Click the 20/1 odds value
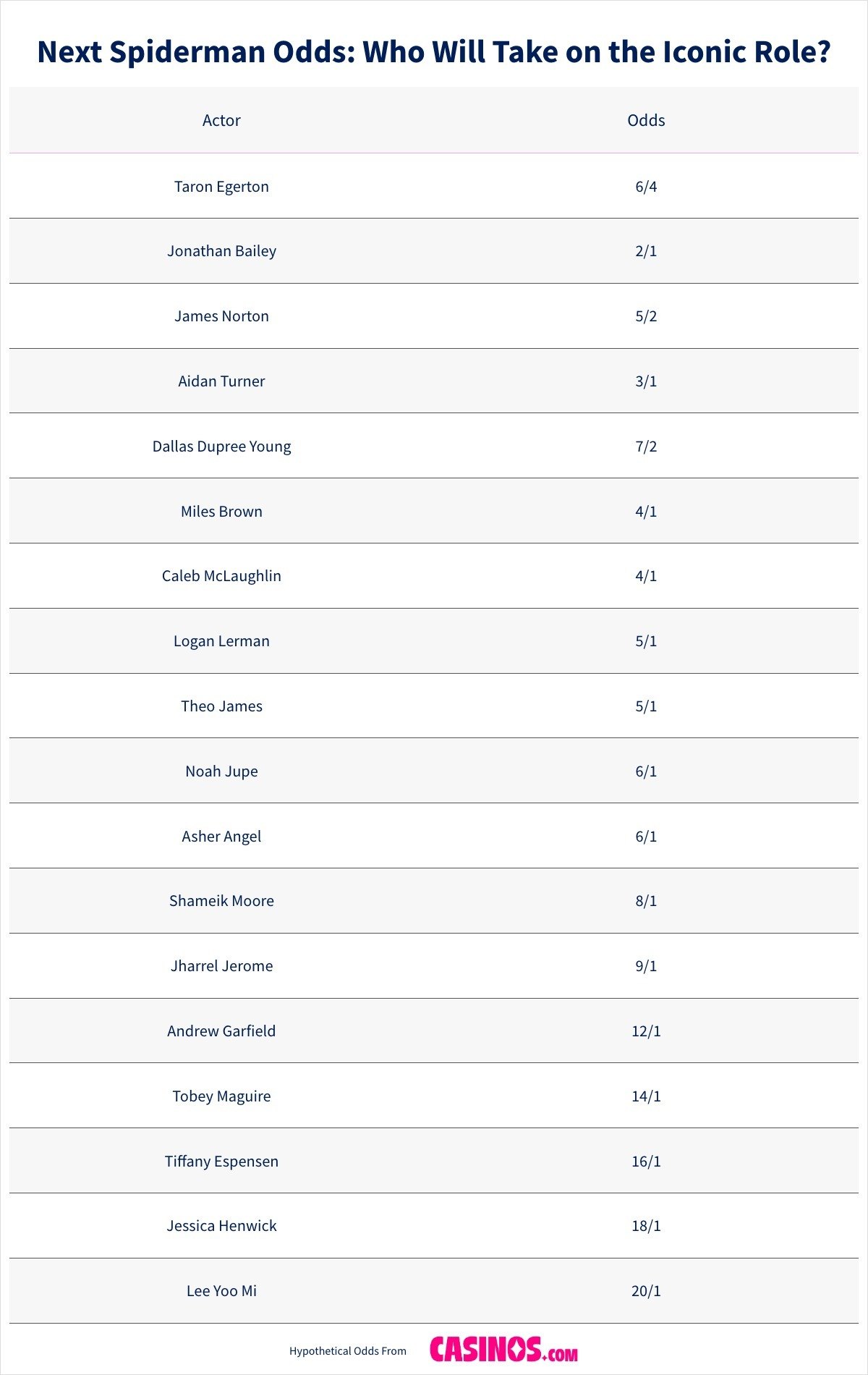 646,1291
